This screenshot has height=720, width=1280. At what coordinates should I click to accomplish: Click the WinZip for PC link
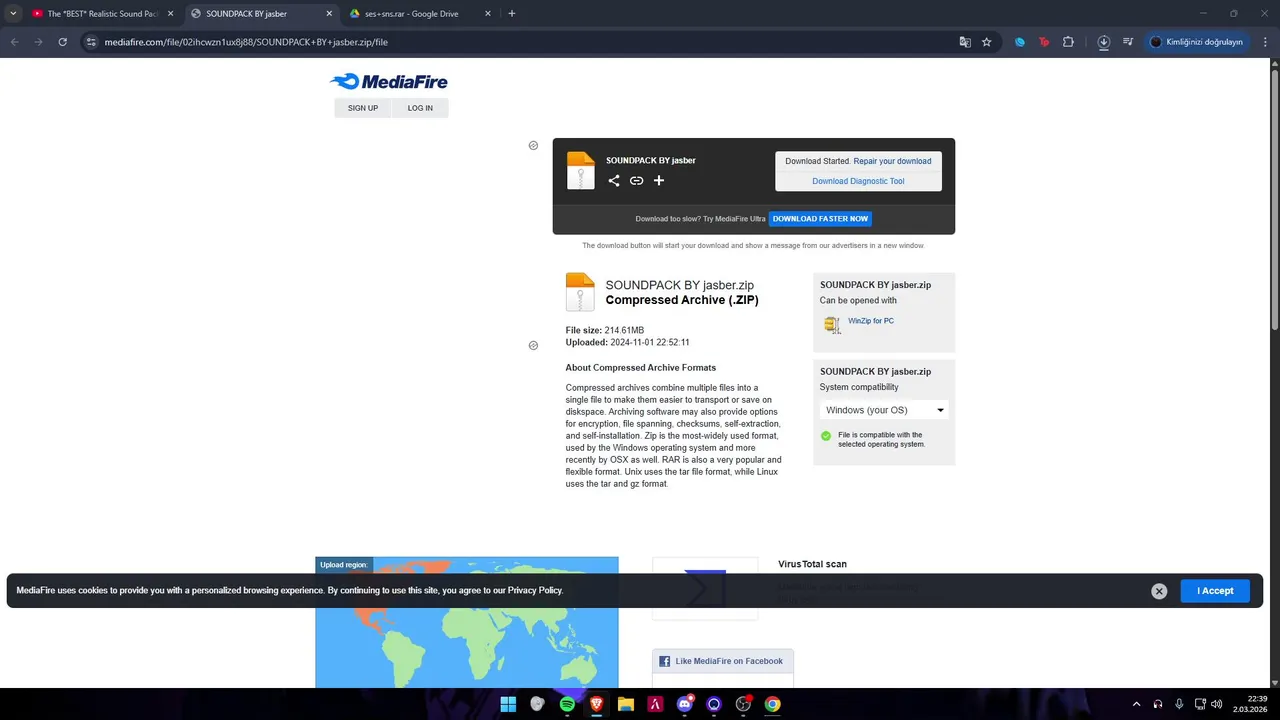click(x=871, y=321)
